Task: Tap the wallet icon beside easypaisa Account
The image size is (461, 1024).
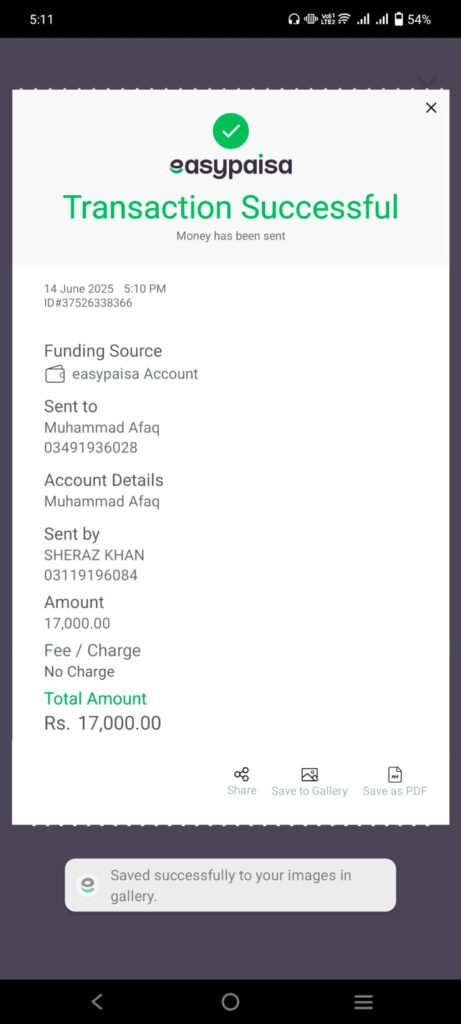Action: pyautogui.click(x=54, y=374)
